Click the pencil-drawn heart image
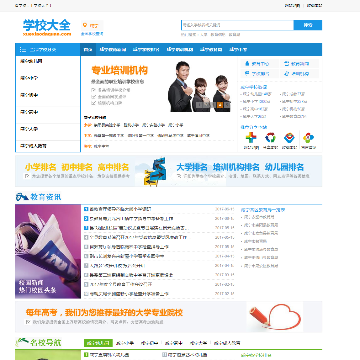This screenshot has width=360, height=360. click(275, 317)
